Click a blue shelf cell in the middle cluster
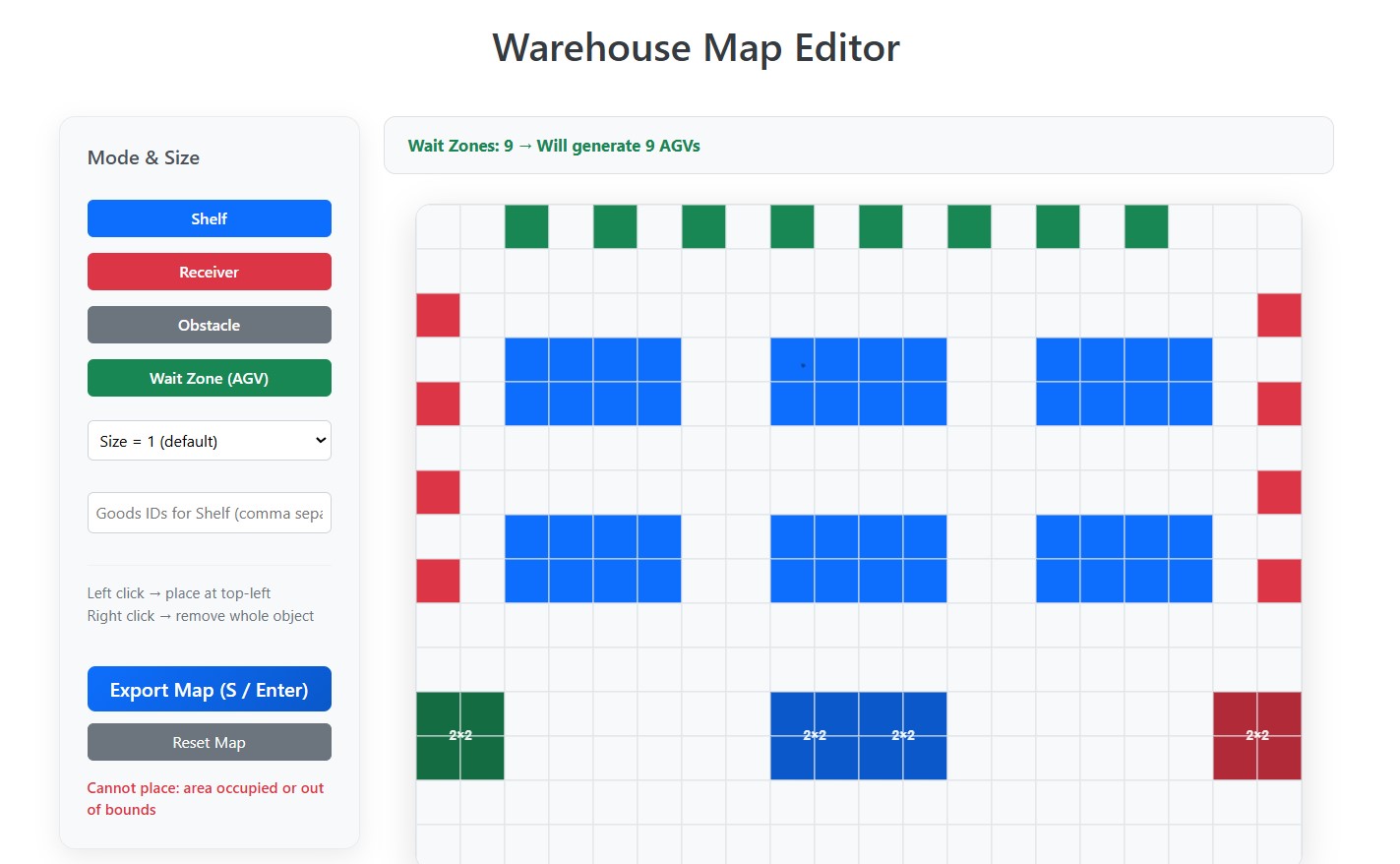 858,382
